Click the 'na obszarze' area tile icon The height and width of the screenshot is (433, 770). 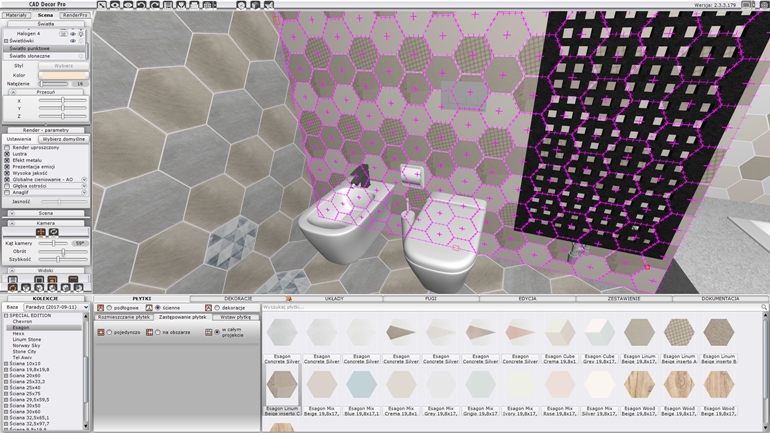pos(150,332)
